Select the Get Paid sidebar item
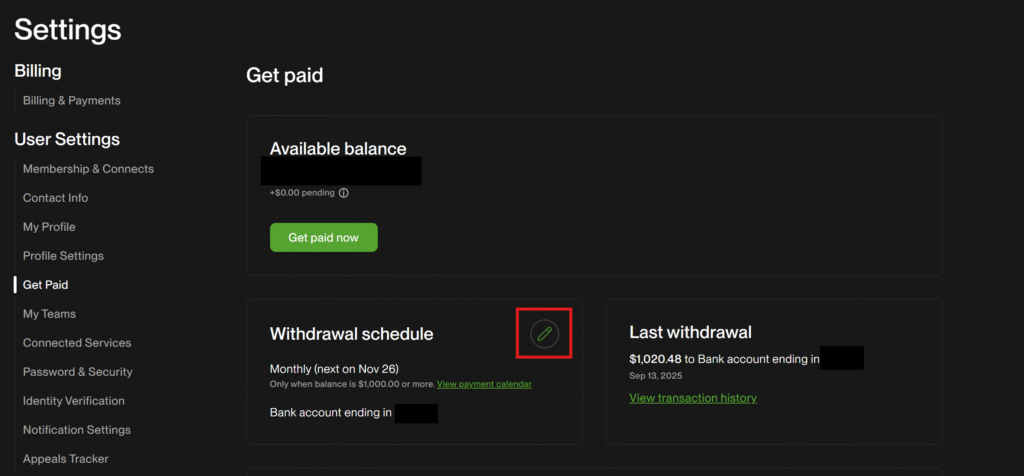 45,285
